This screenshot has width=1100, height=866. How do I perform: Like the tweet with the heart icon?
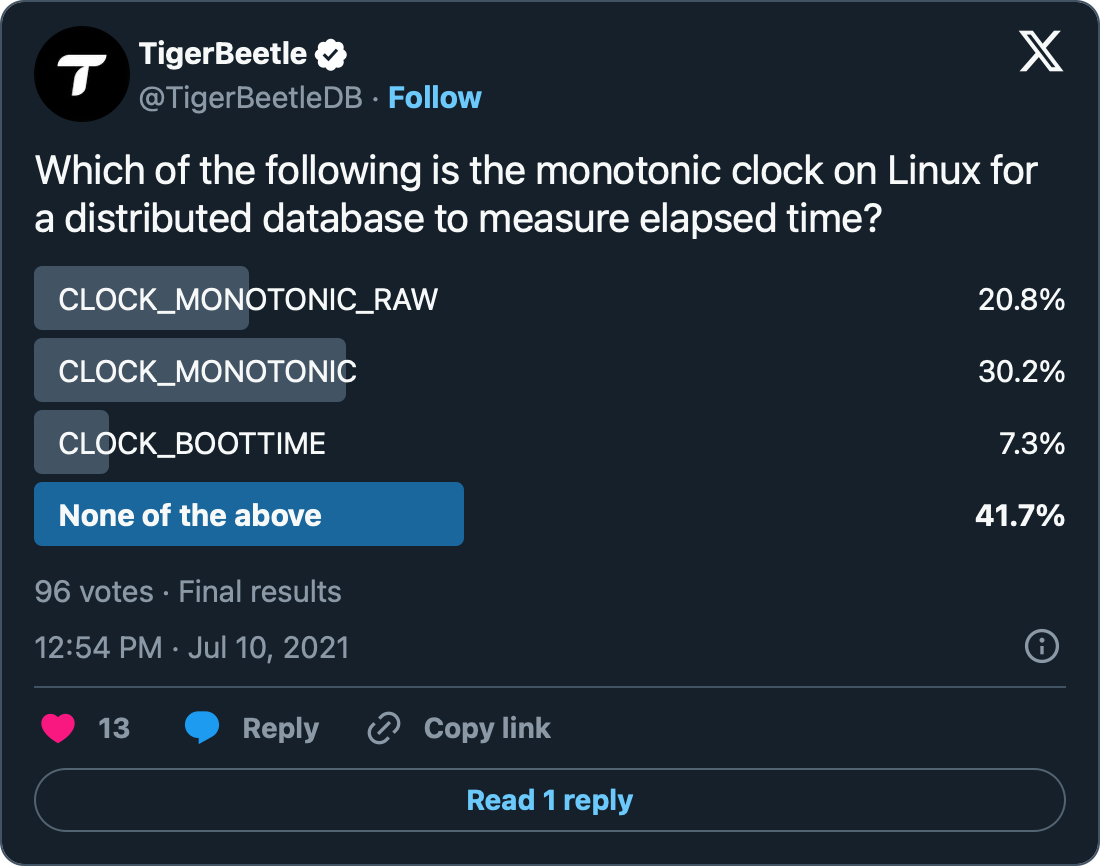(x=58, y=729)
